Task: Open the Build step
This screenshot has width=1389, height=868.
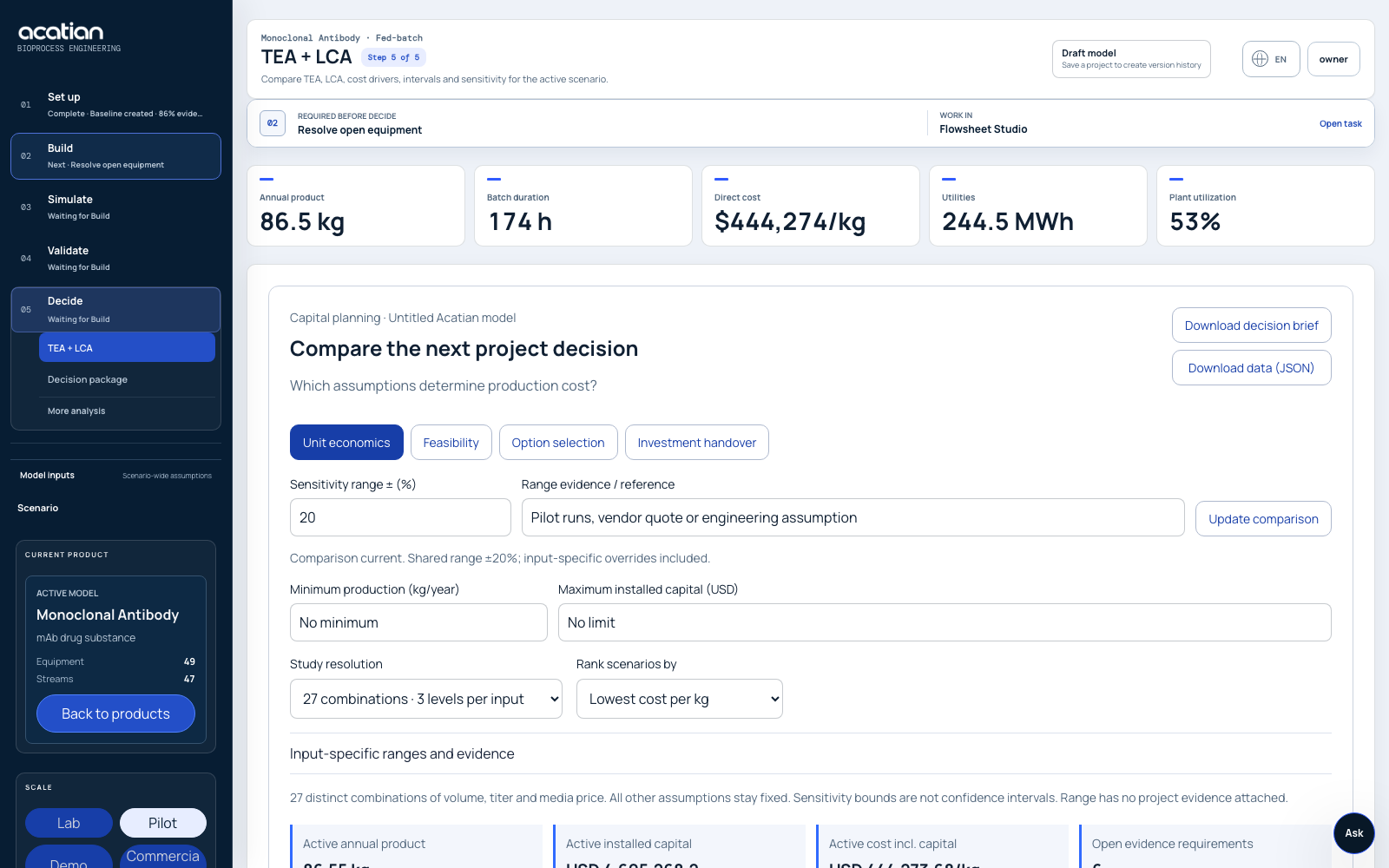Action: (115, 156)
